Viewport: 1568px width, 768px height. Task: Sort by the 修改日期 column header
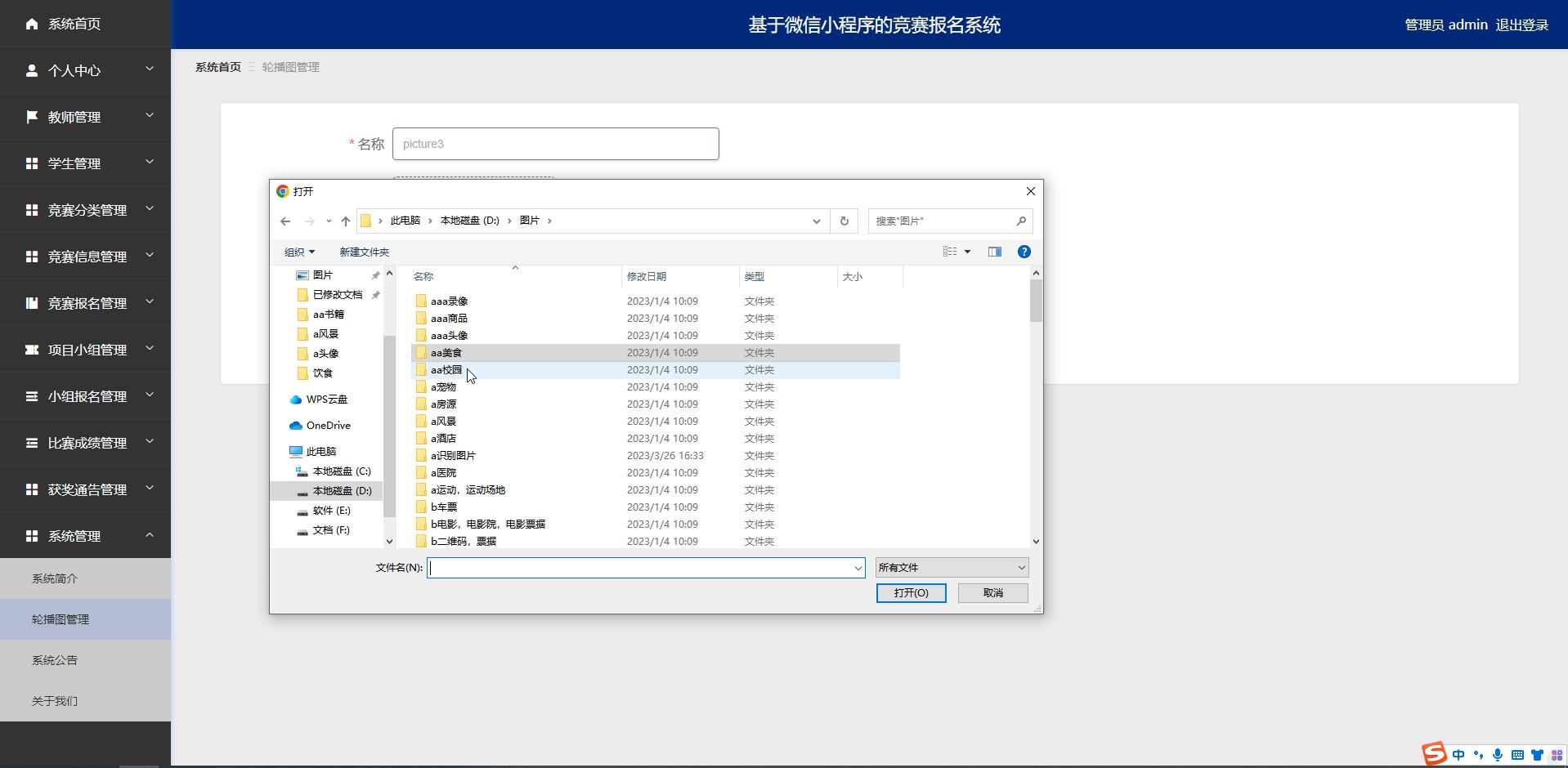pos(680,277)
